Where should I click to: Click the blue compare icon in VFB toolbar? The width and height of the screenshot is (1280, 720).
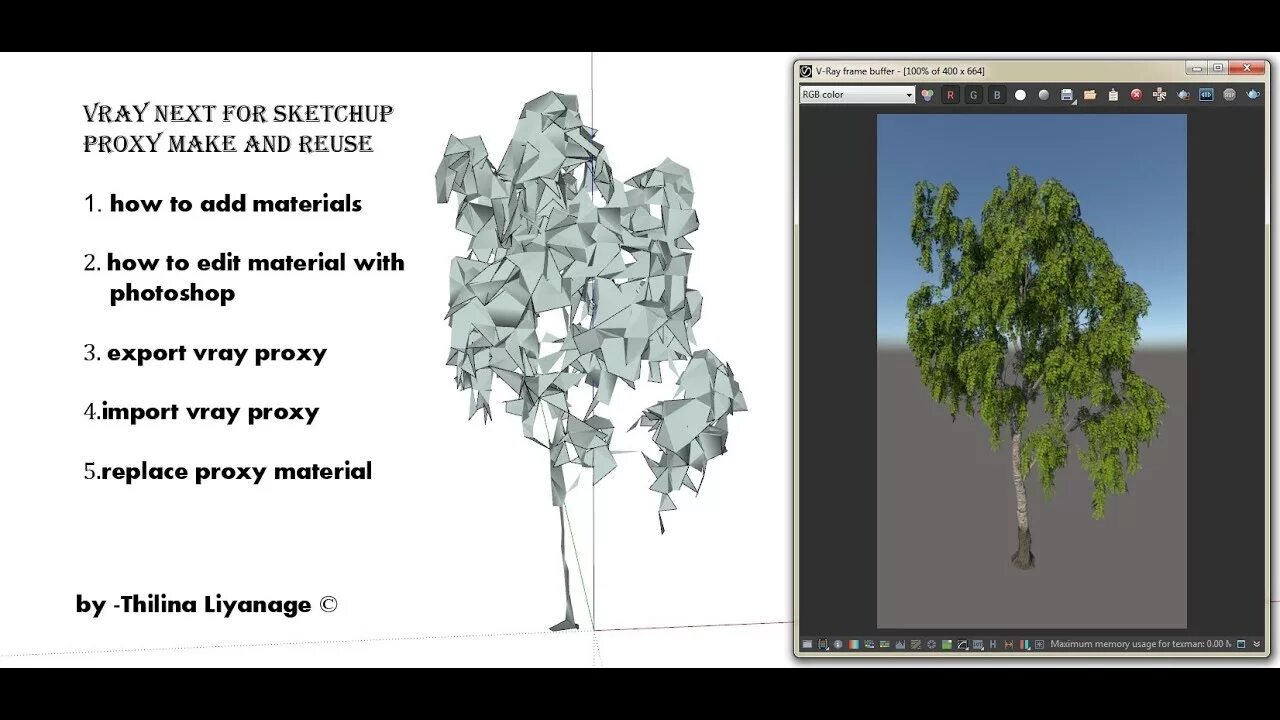coord(1206,95)
